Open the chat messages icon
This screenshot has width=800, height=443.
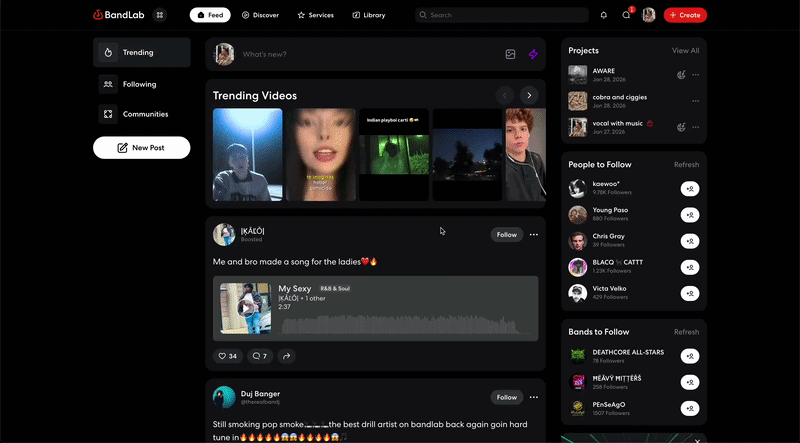626,15
